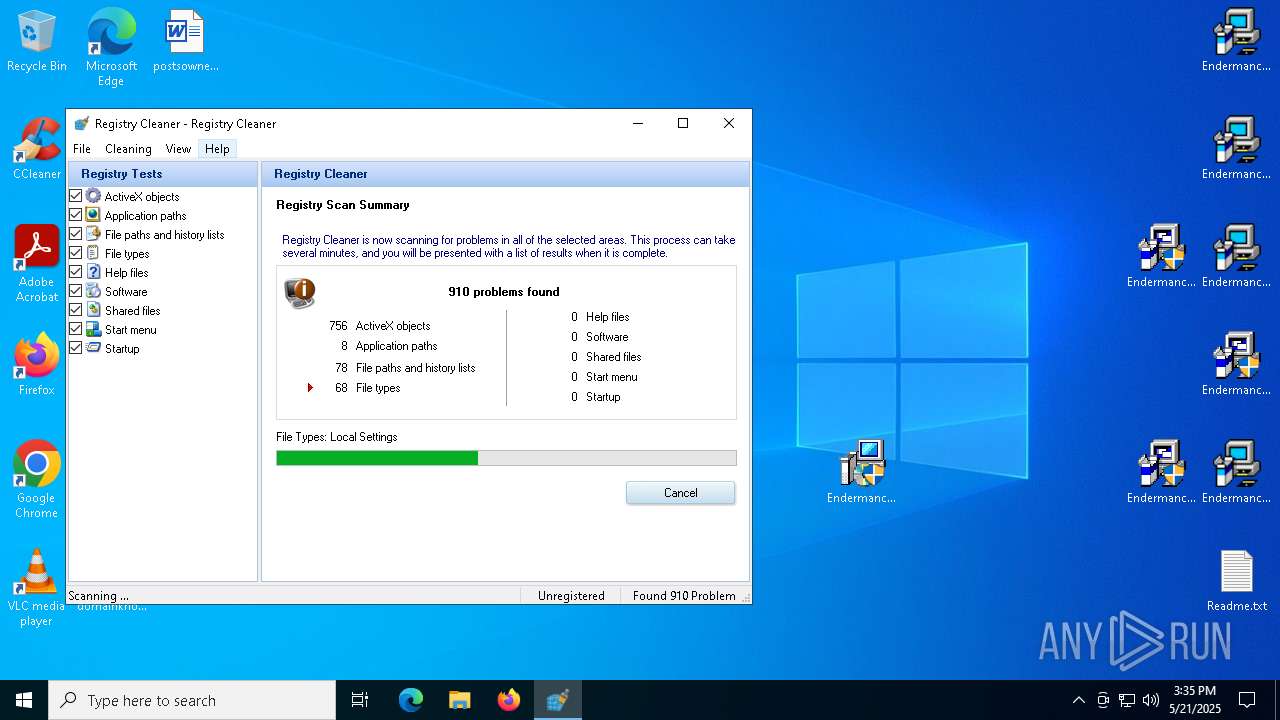The height and width of the screenshot is (720, 1280).
Task: Cancel the registry scan
Action: pyautogui.click(x=680, y=493)
